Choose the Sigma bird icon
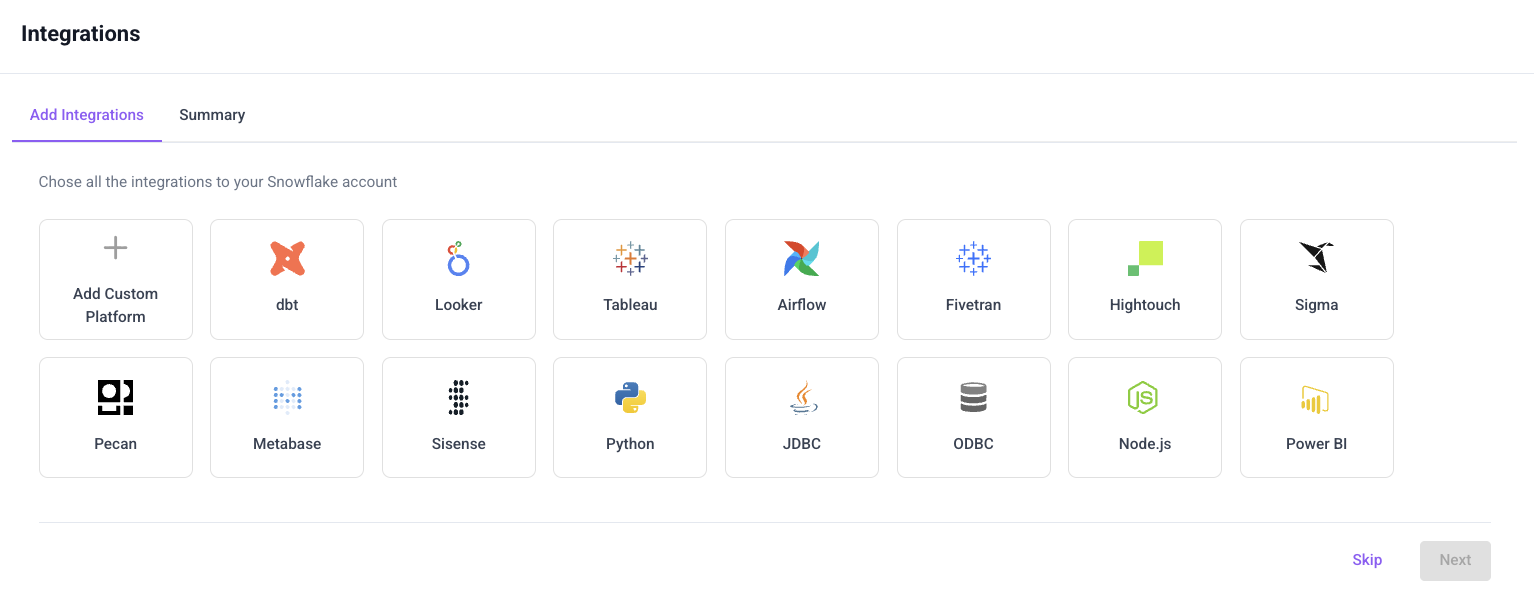This screenshot has width=1534, height=601. (x=1316, y=258)
